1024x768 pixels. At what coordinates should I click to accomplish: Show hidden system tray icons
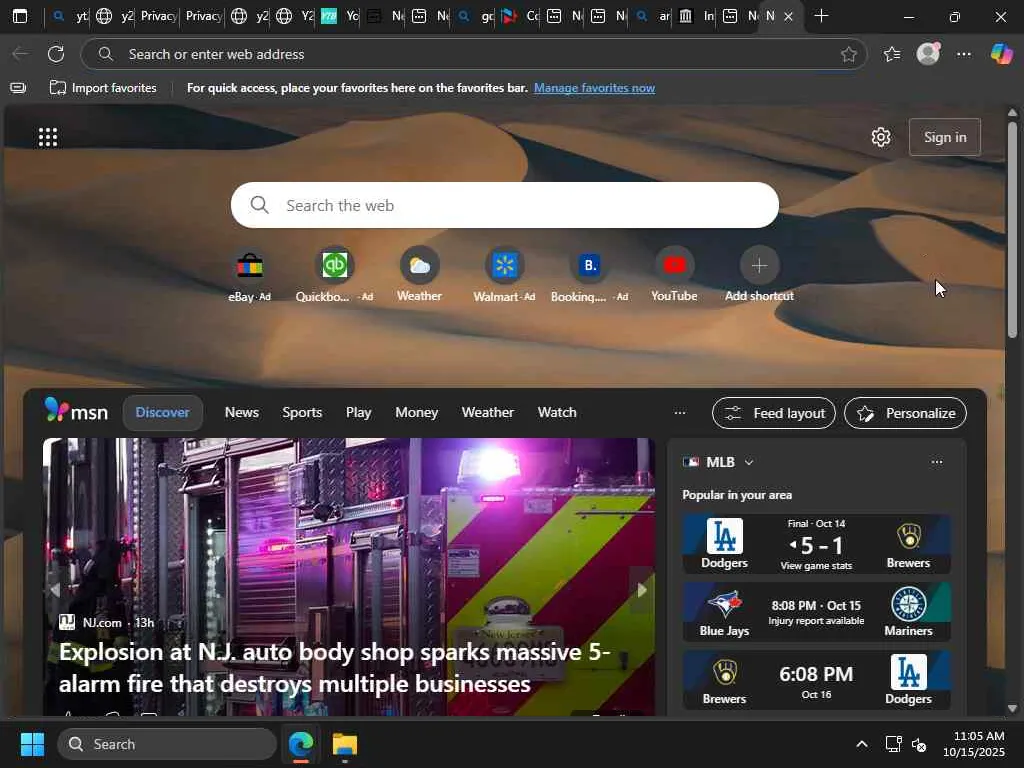pos(862,744)
